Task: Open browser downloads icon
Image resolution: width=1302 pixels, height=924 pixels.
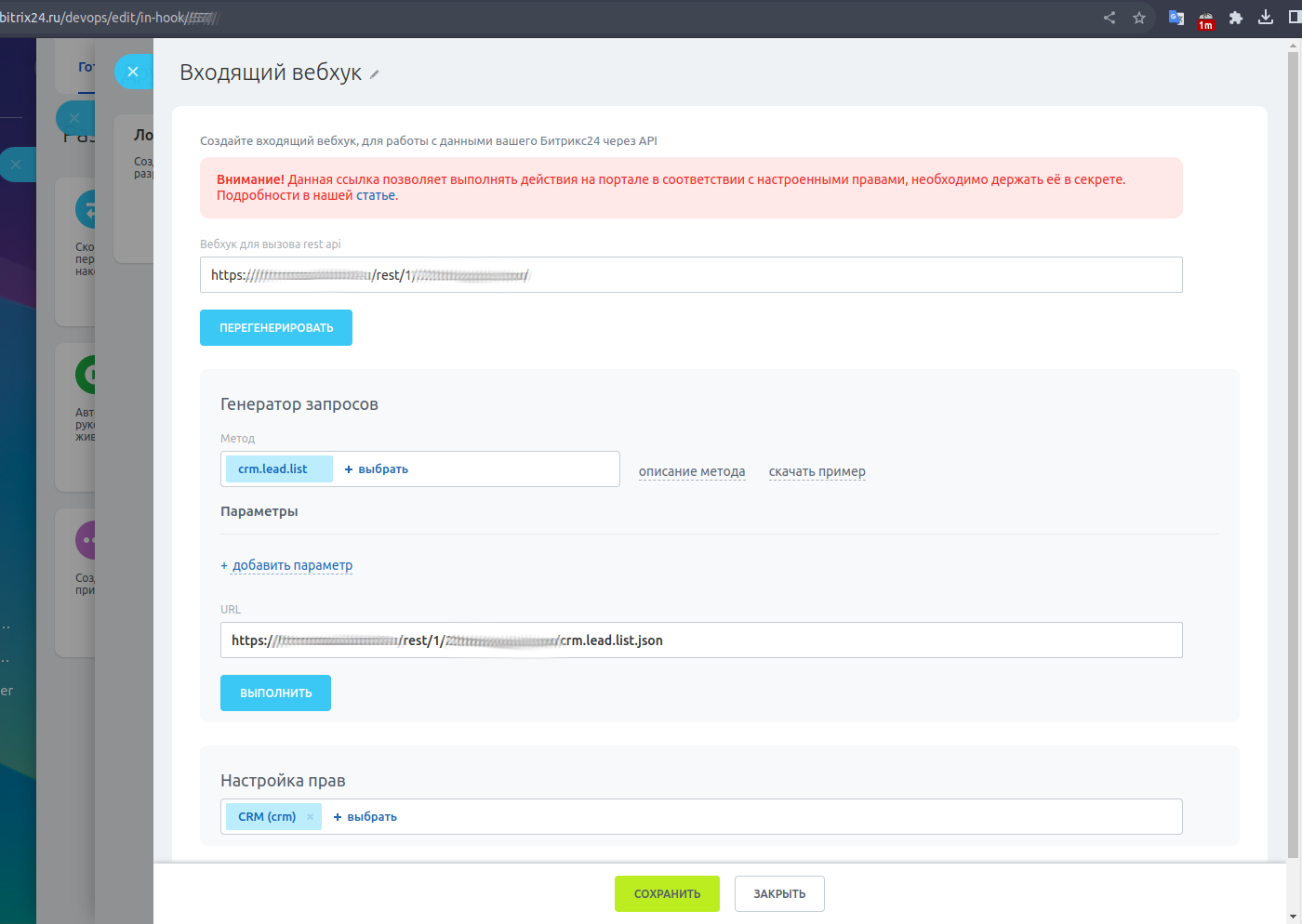Action: pos(1266,18)
